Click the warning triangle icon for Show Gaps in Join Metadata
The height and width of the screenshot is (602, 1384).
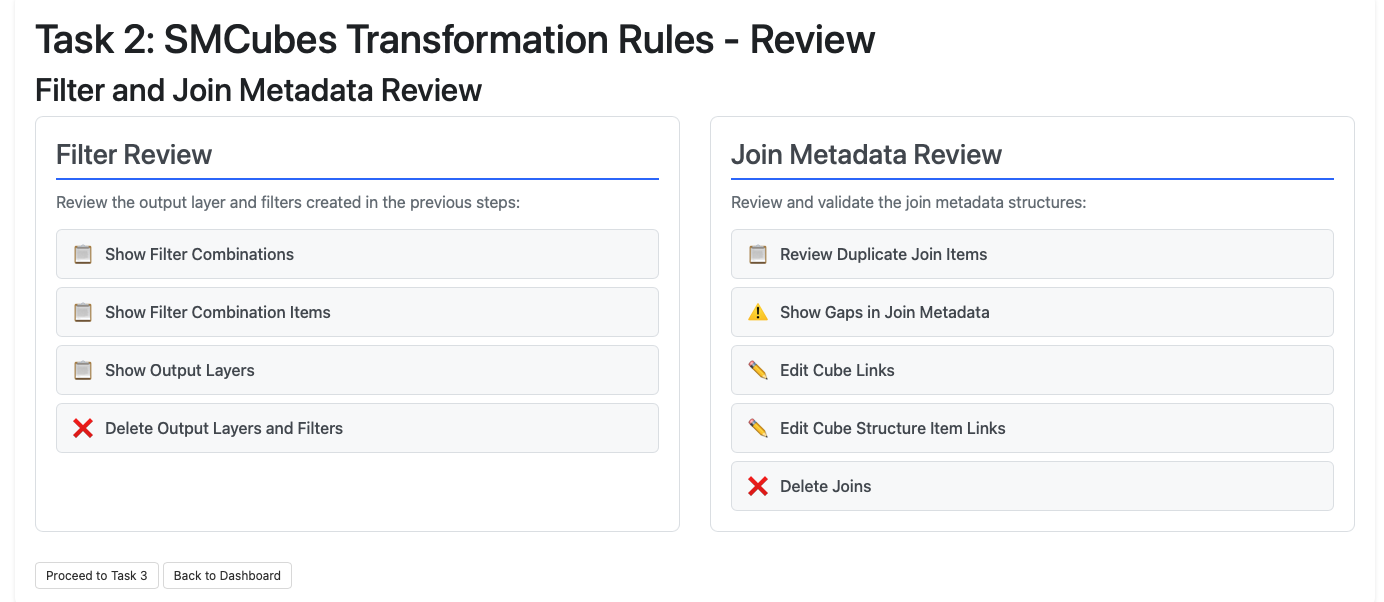758,312
